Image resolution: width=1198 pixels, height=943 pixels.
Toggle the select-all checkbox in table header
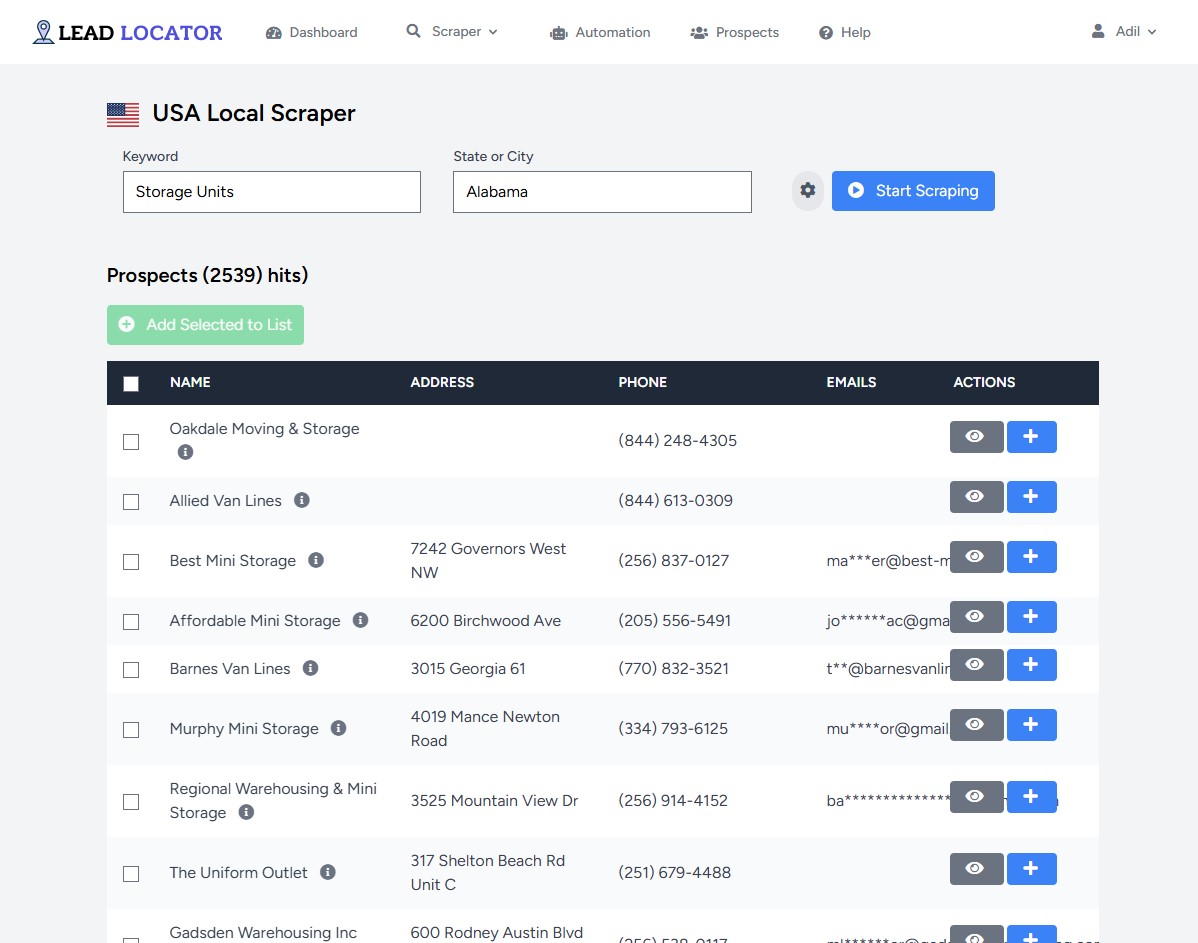click(131, 383)
